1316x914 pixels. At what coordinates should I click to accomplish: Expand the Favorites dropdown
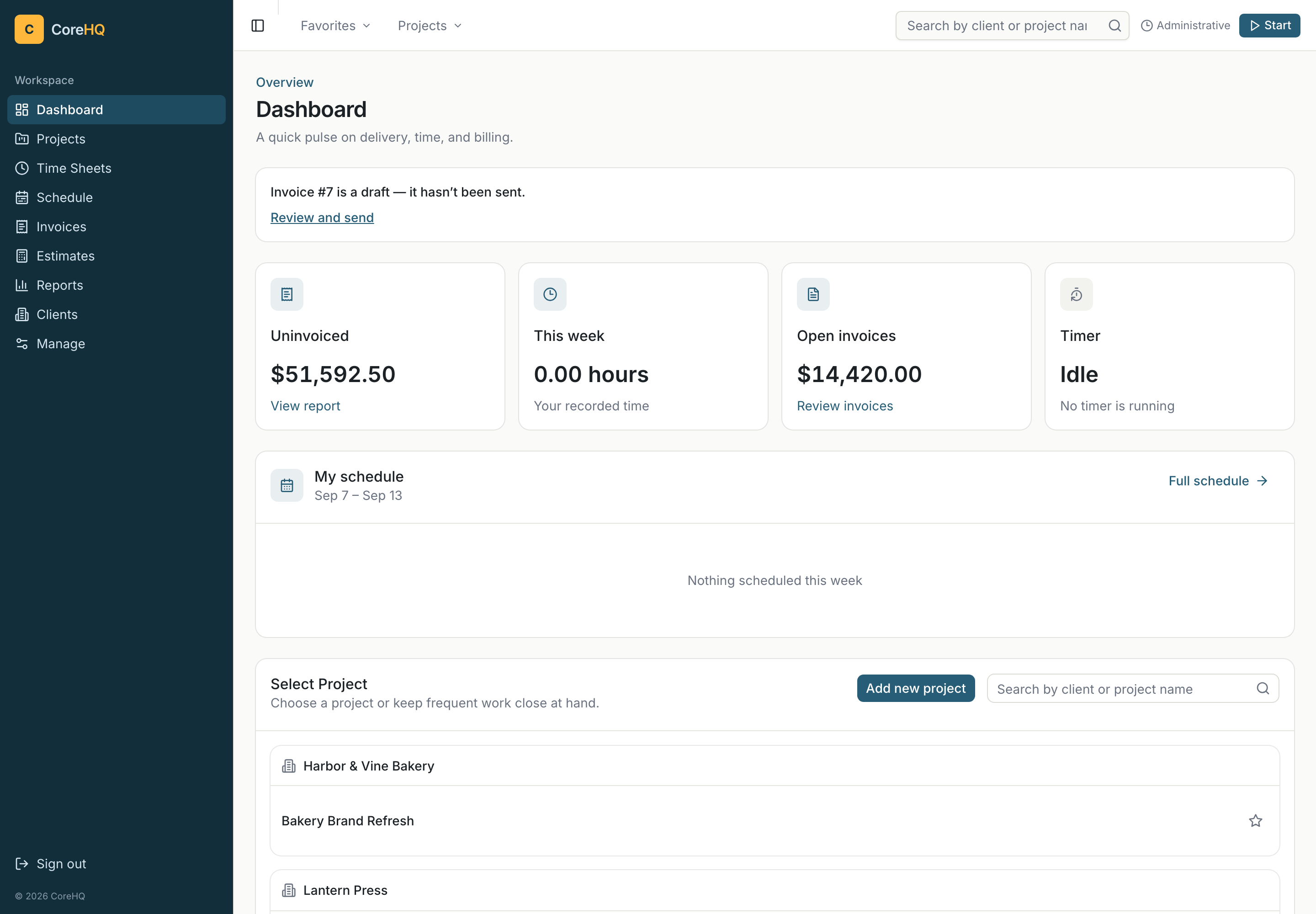tap(335, 26)
